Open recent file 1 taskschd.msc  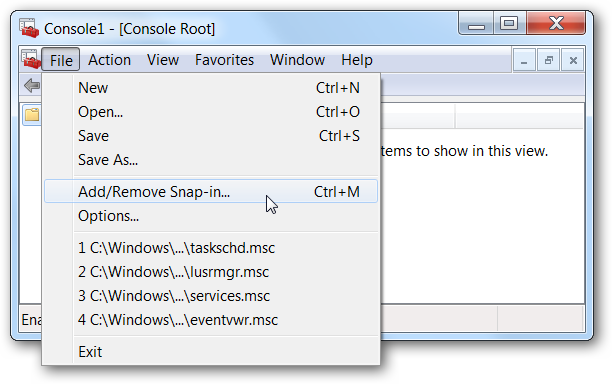point(211,248)
